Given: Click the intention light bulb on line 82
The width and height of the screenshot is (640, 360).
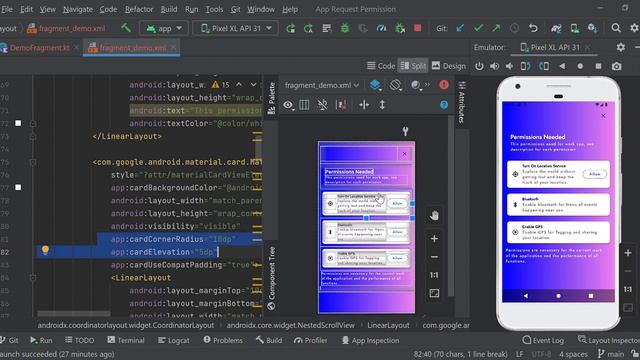Looking at the screenshot, I should point(45,250).
